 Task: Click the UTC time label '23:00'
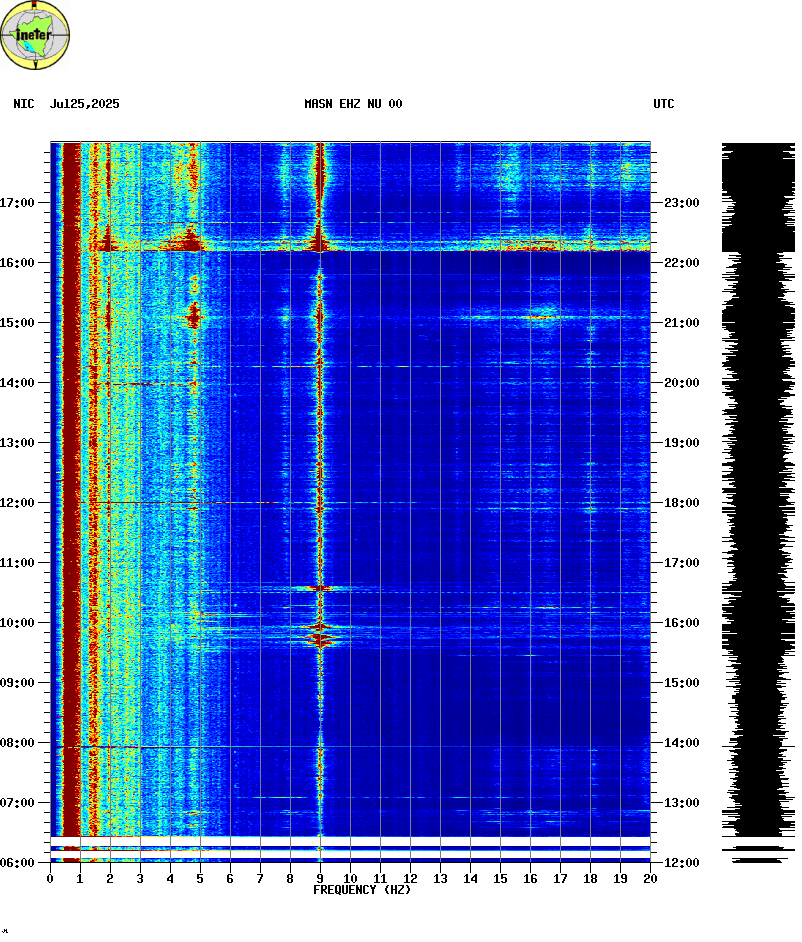click(x=682, y=203)
